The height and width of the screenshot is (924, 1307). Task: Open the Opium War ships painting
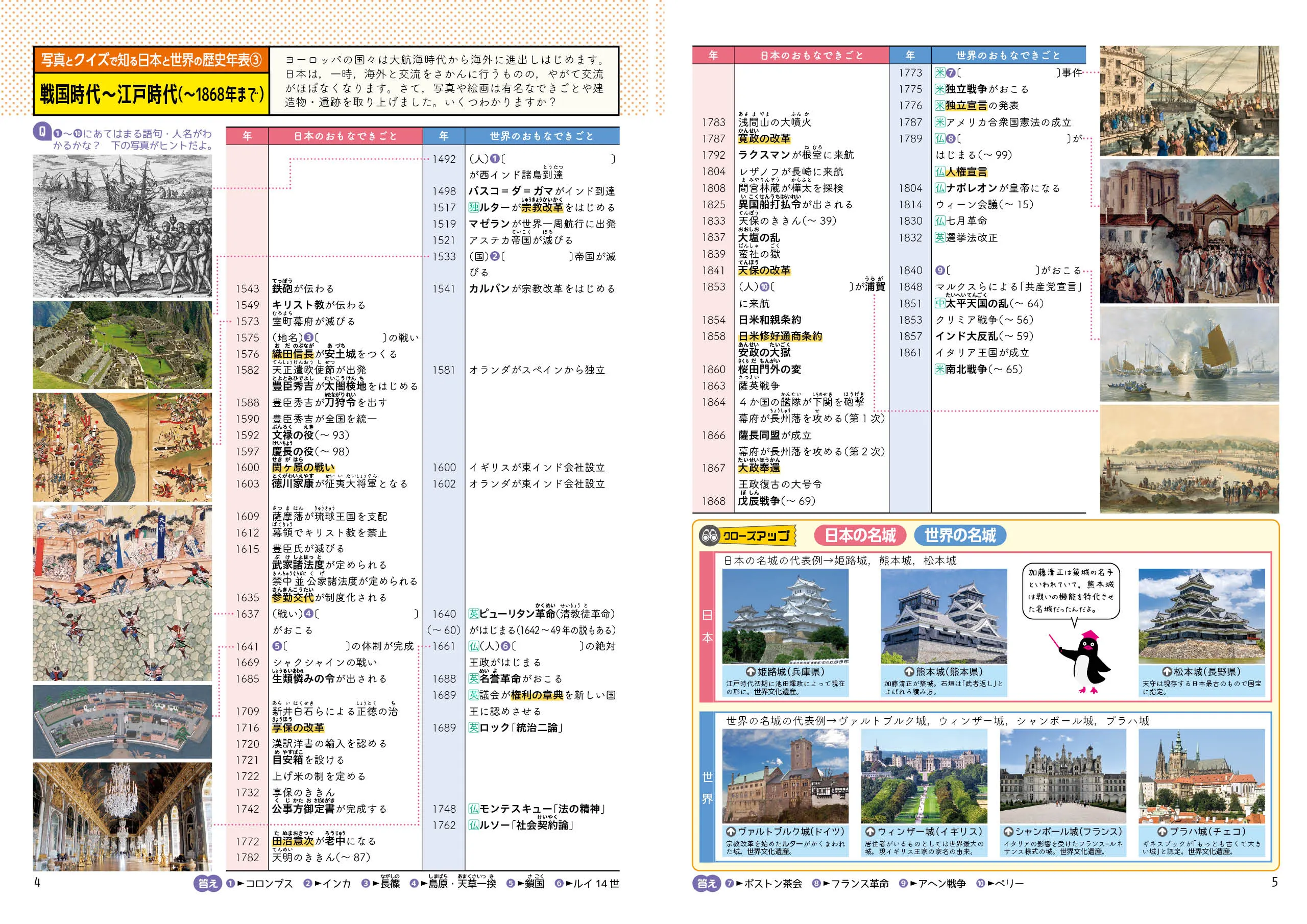tap(1189, 355)
